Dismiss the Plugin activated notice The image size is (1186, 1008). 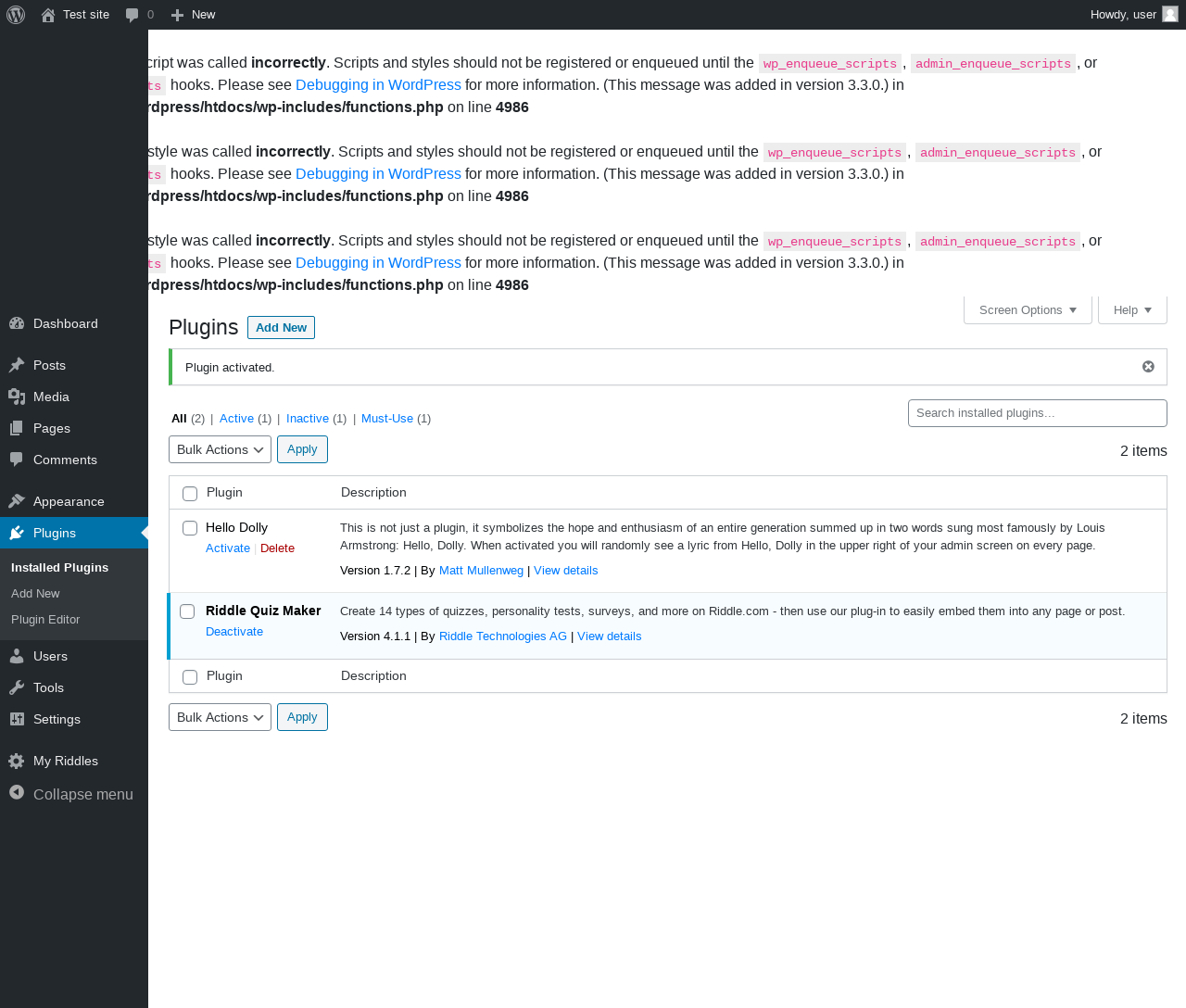pos(1148,367)
